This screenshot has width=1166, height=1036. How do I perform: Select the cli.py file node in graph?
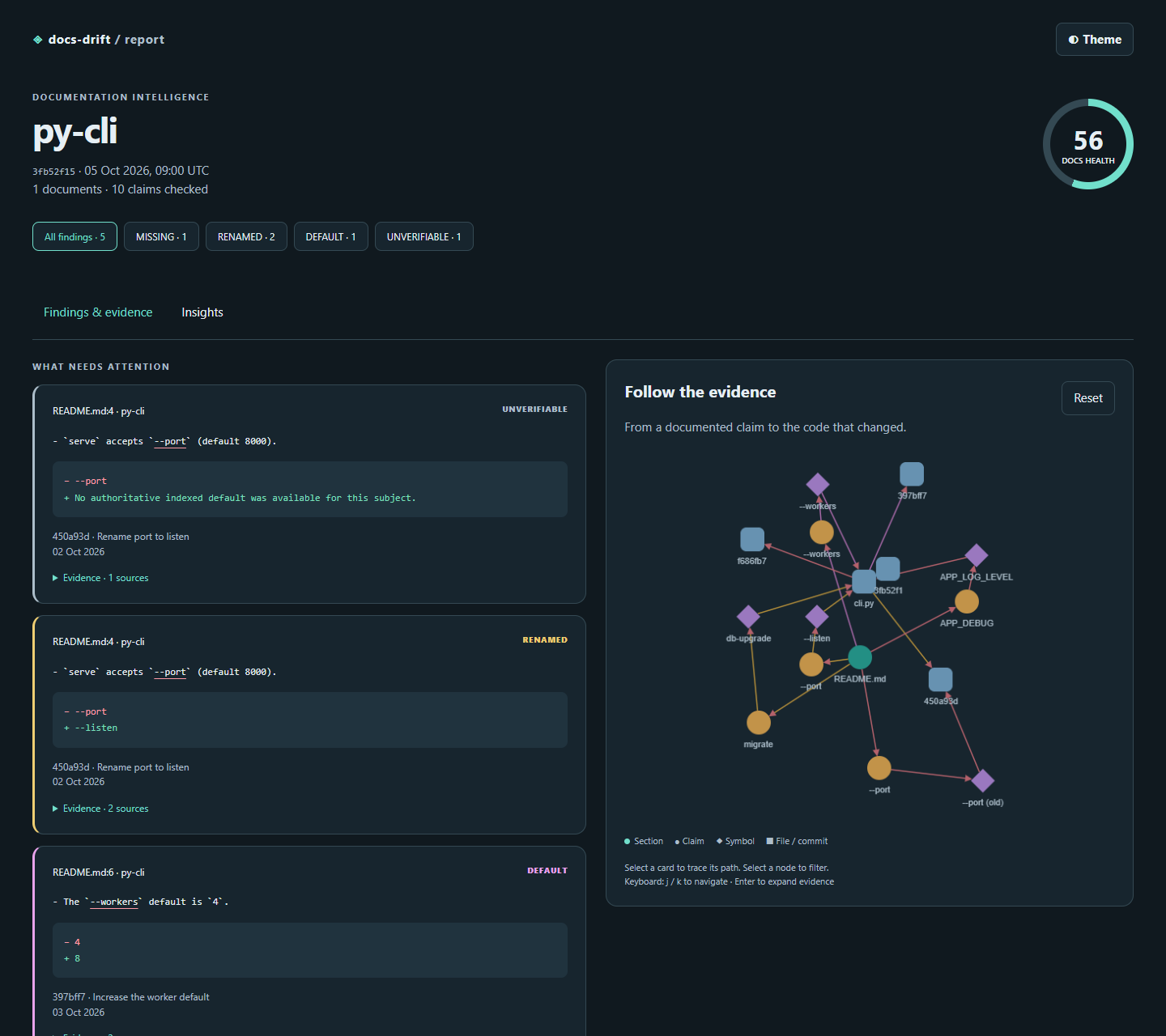[x=864, y=581]
